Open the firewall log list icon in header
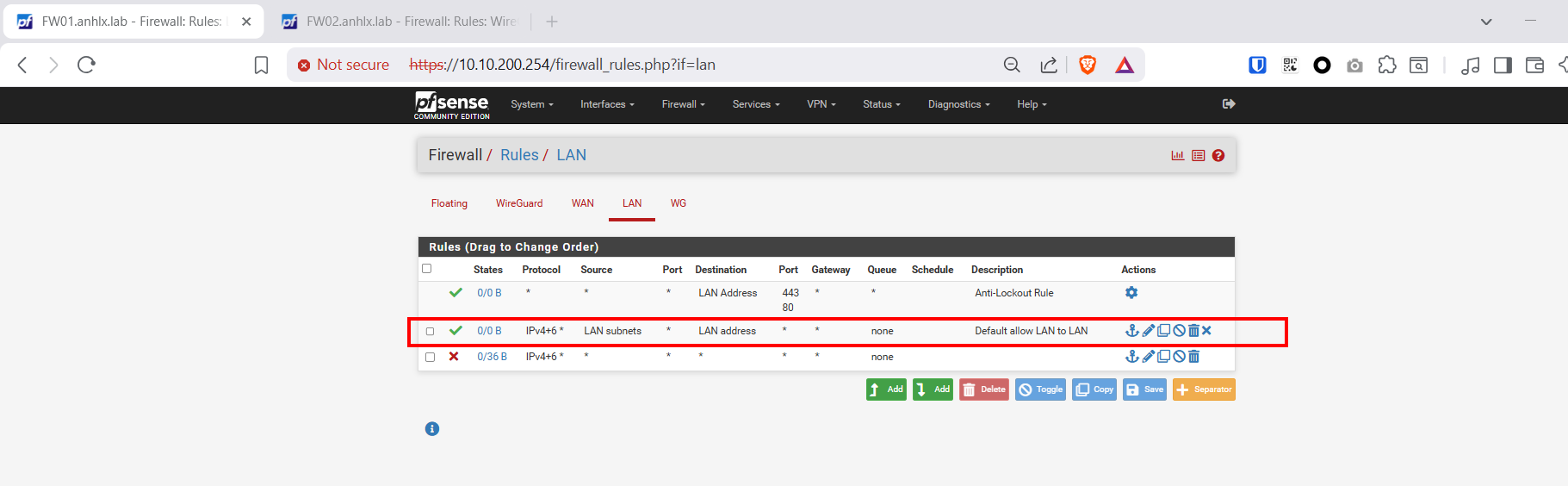 1198,156
